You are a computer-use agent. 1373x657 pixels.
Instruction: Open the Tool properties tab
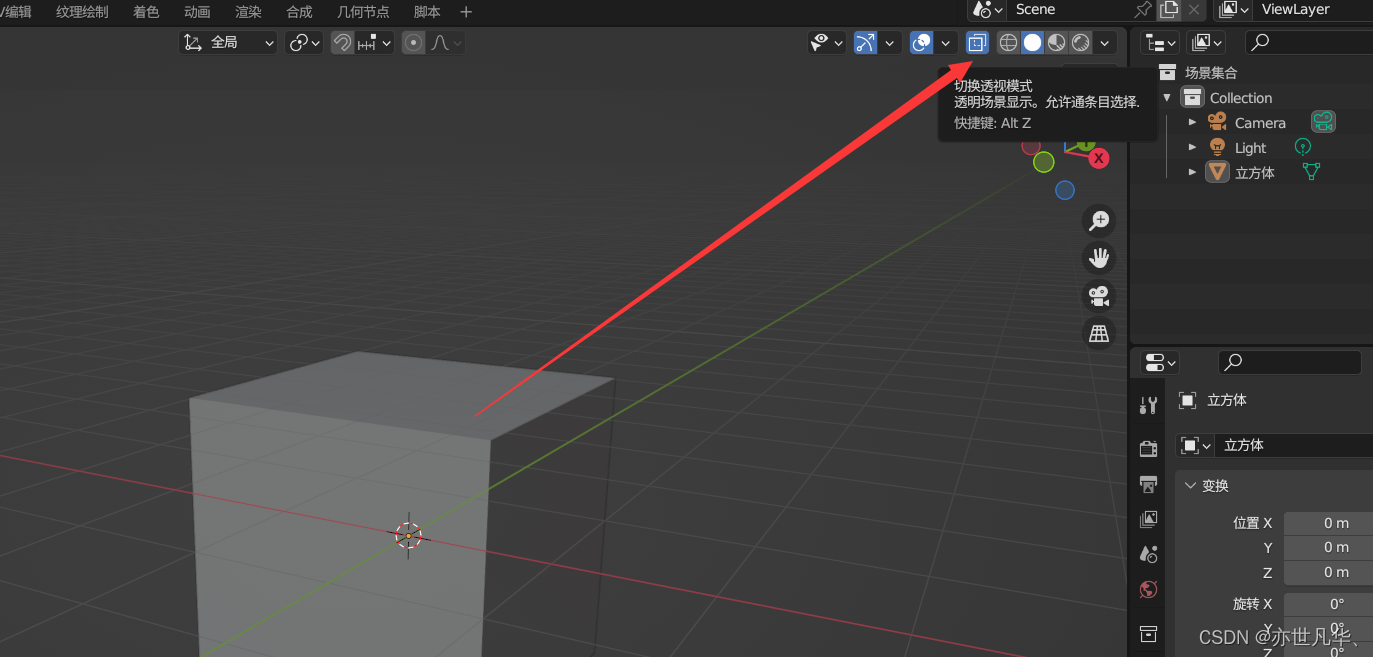pos(1148,405)
